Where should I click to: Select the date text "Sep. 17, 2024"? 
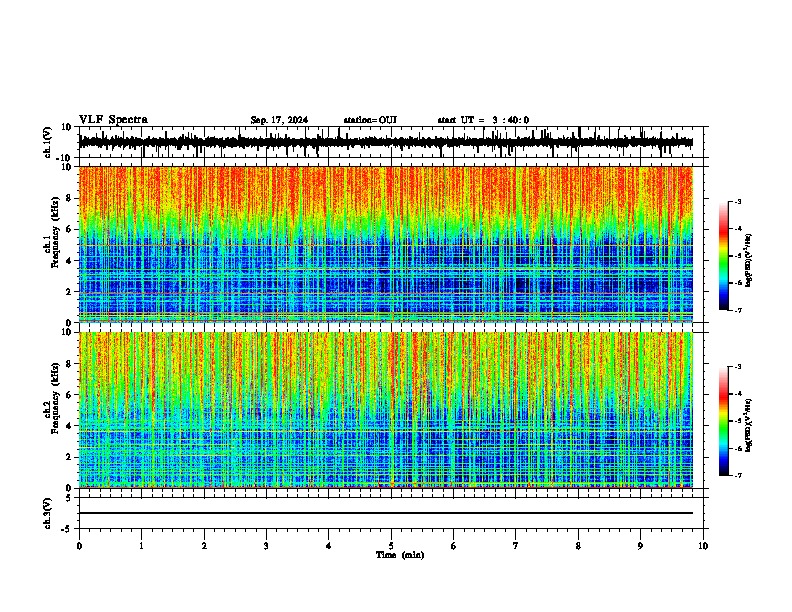(279, 120)
